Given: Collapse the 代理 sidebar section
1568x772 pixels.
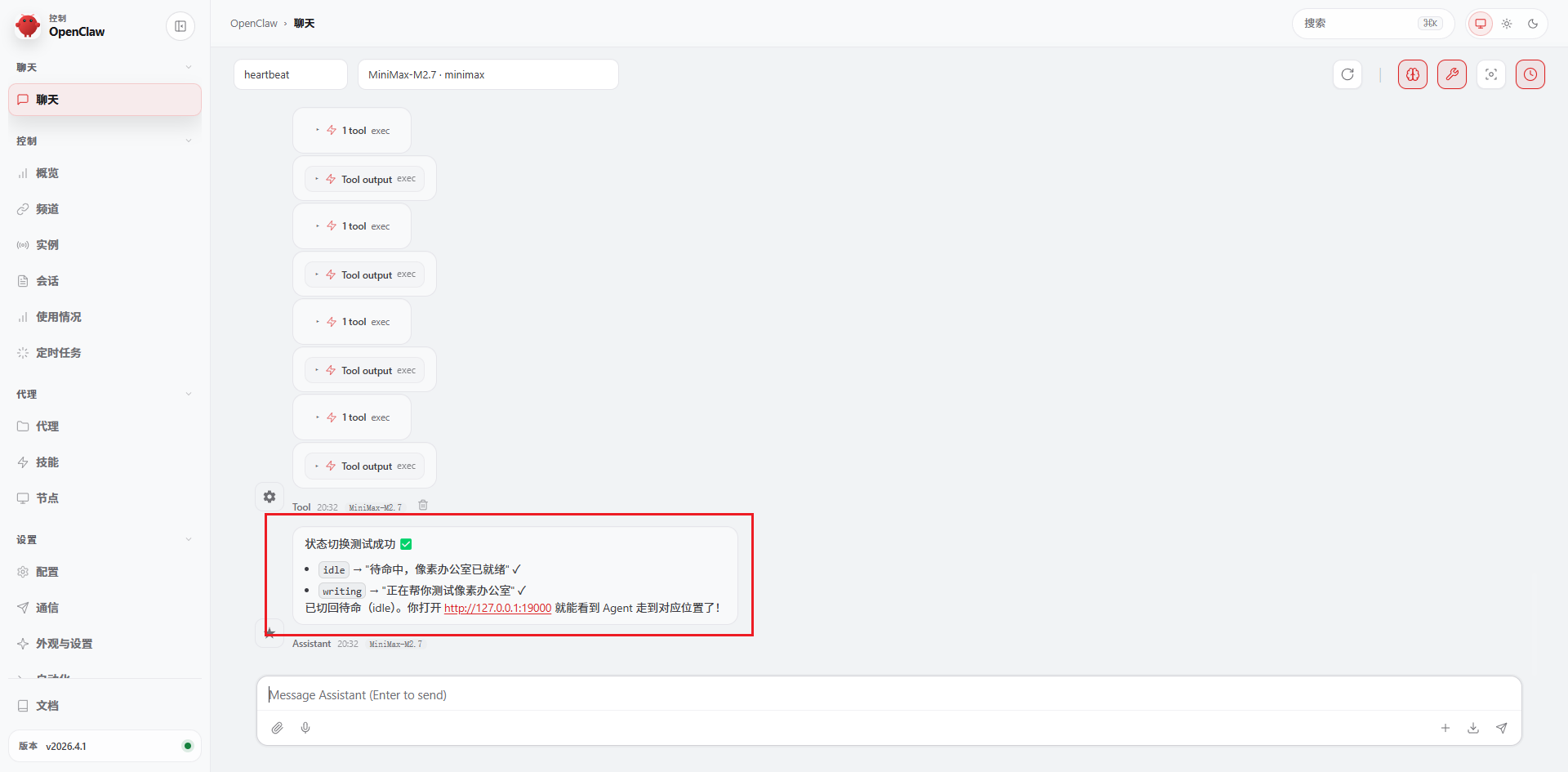Looking at the screenshot, I should pos(189,394).
